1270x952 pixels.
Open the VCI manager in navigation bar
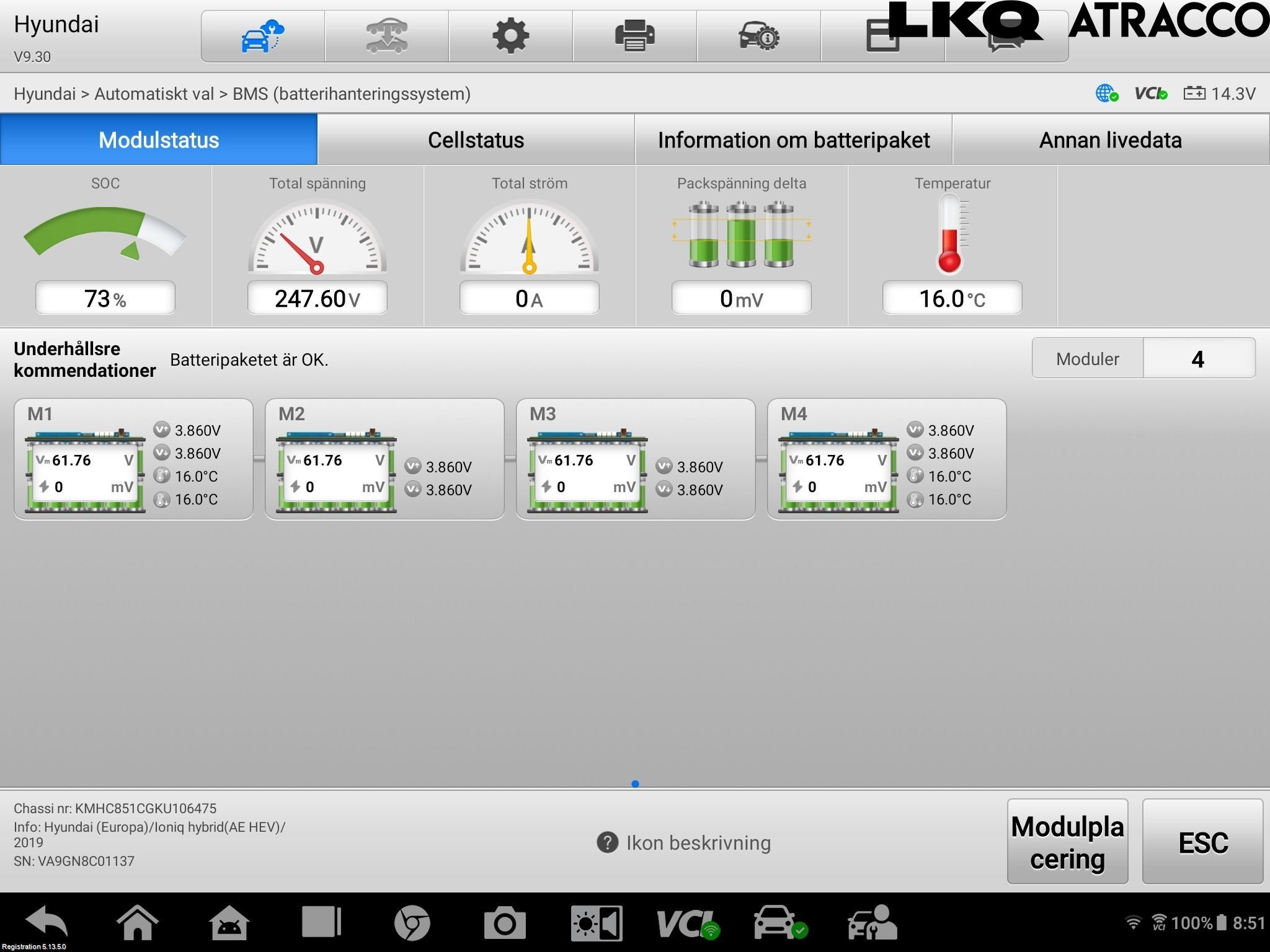pyautogui.click(x=688, y=923)
